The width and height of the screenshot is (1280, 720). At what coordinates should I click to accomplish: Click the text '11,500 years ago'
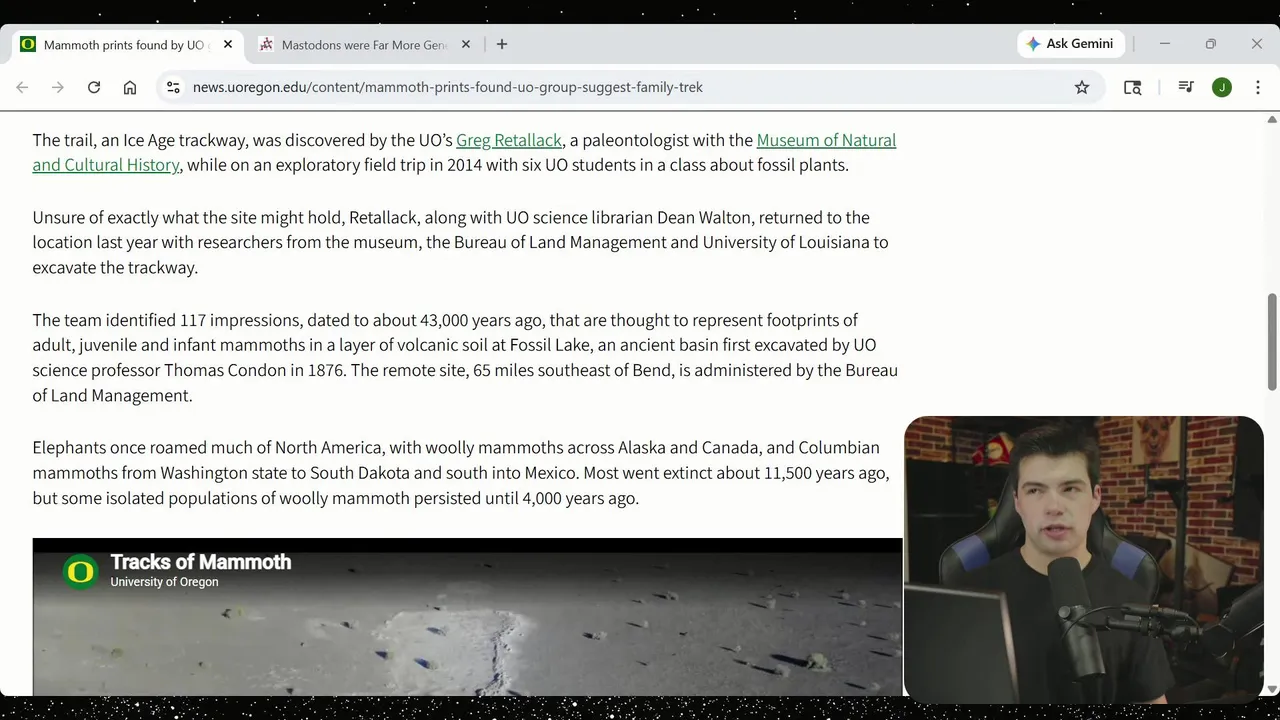(x=826, y=472)
